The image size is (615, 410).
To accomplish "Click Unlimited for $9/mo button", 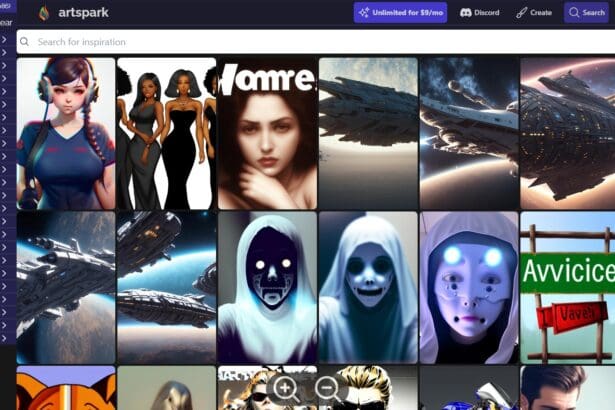I will click(x=400, y=13).
